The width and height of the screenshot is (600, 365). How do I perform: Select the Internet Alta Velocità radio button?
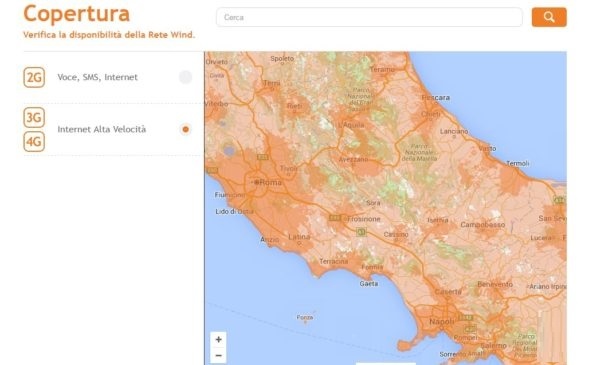click(185, 129)
